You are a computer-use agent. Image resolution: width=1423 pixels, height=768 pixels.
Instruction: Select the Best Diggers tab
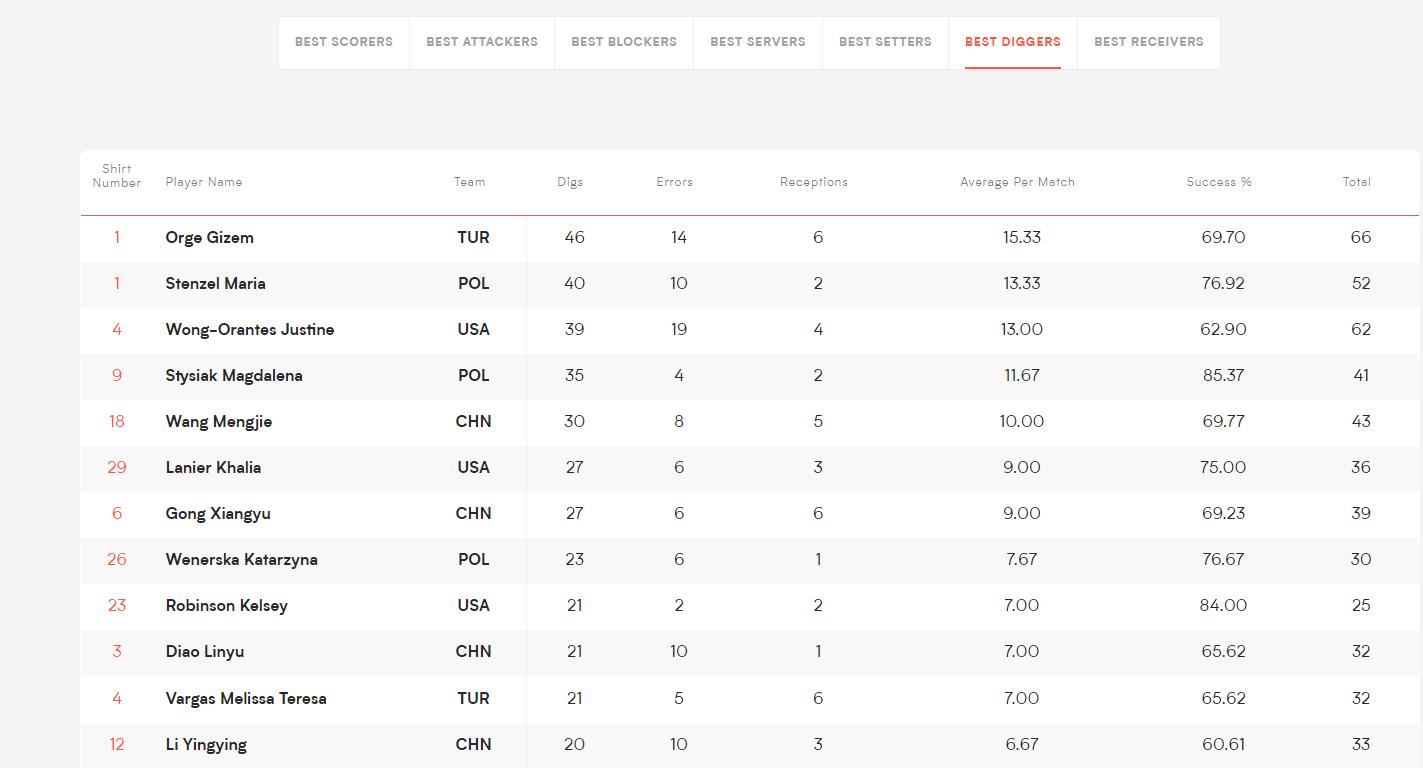(1013, 42)
